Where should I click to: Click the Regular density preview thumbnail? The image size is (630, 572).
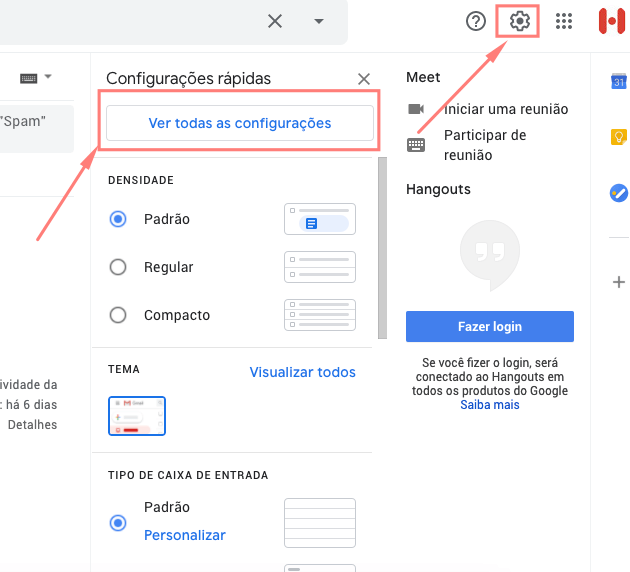[320, 267]
